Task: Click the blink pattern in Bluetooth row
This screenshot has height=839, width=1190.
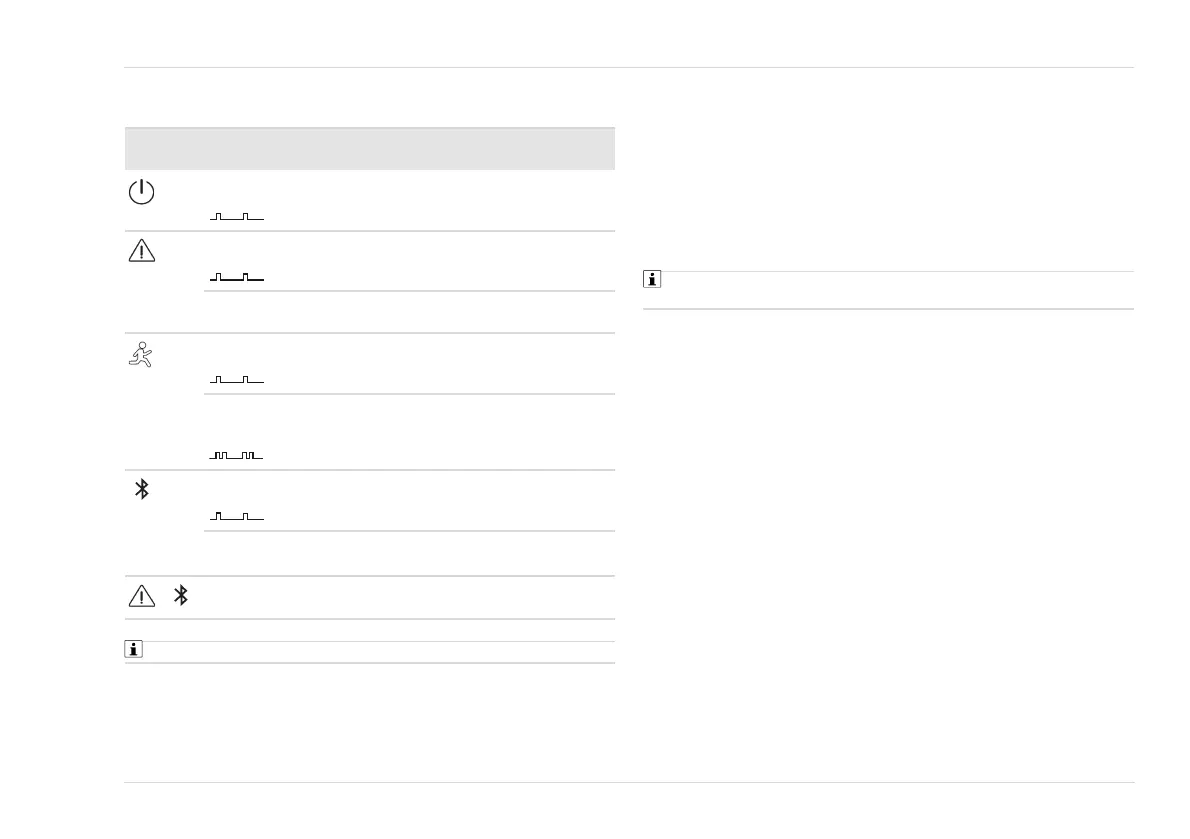Action: (x=237, y=516)
